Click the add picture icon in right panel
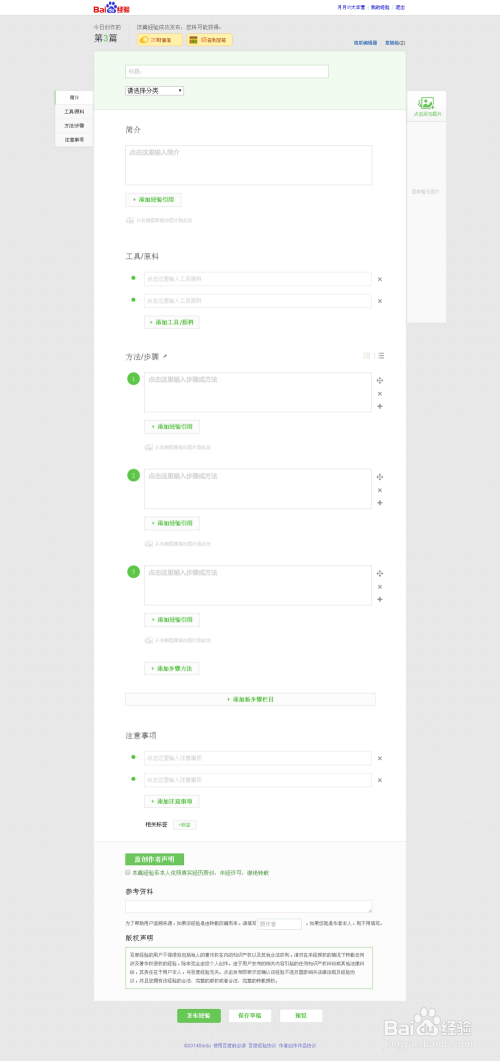The image size is (500, 1061). [426, 103]
